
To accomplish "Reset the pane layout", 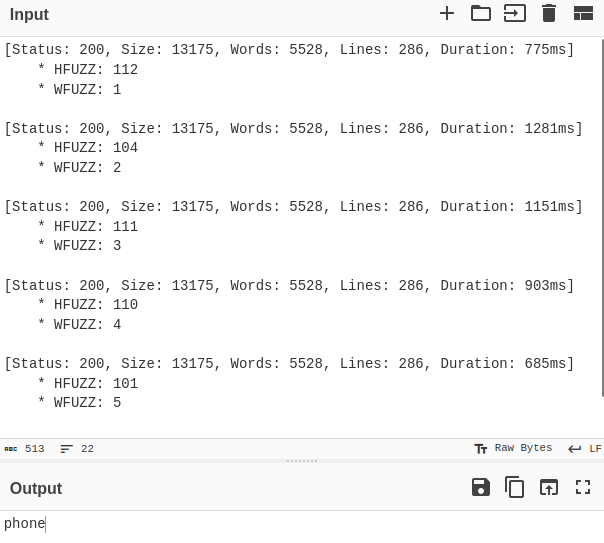I will 583,13.
